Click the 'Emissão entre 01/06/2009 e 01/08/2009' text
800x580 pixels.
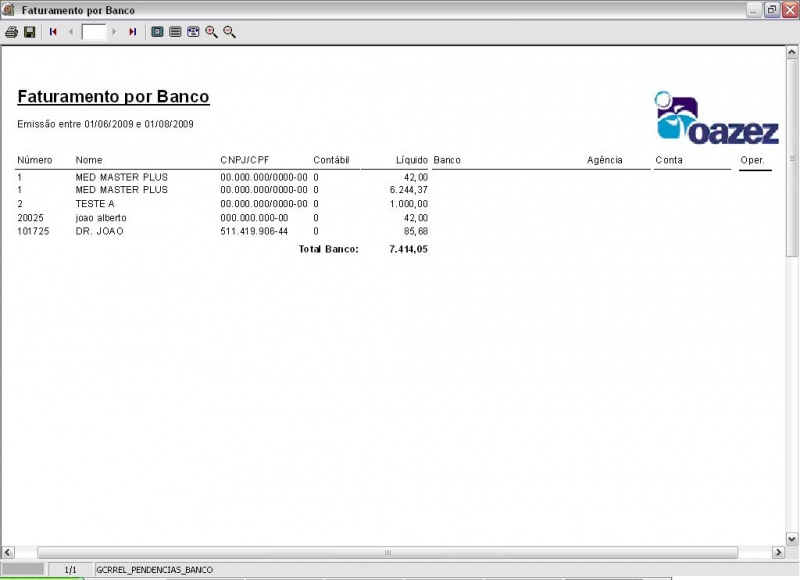point(105,124)
